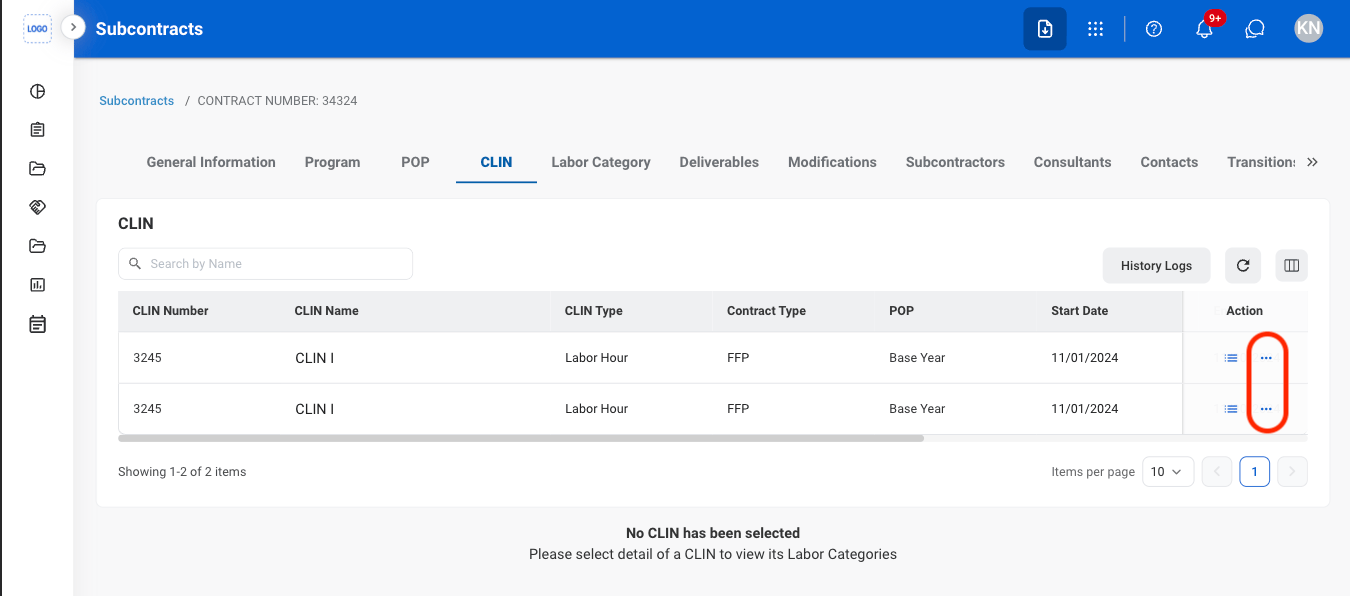Screen dimensions: 1350x596
Task: Click the History Logs button
Action: click(x=1156, y=266)
